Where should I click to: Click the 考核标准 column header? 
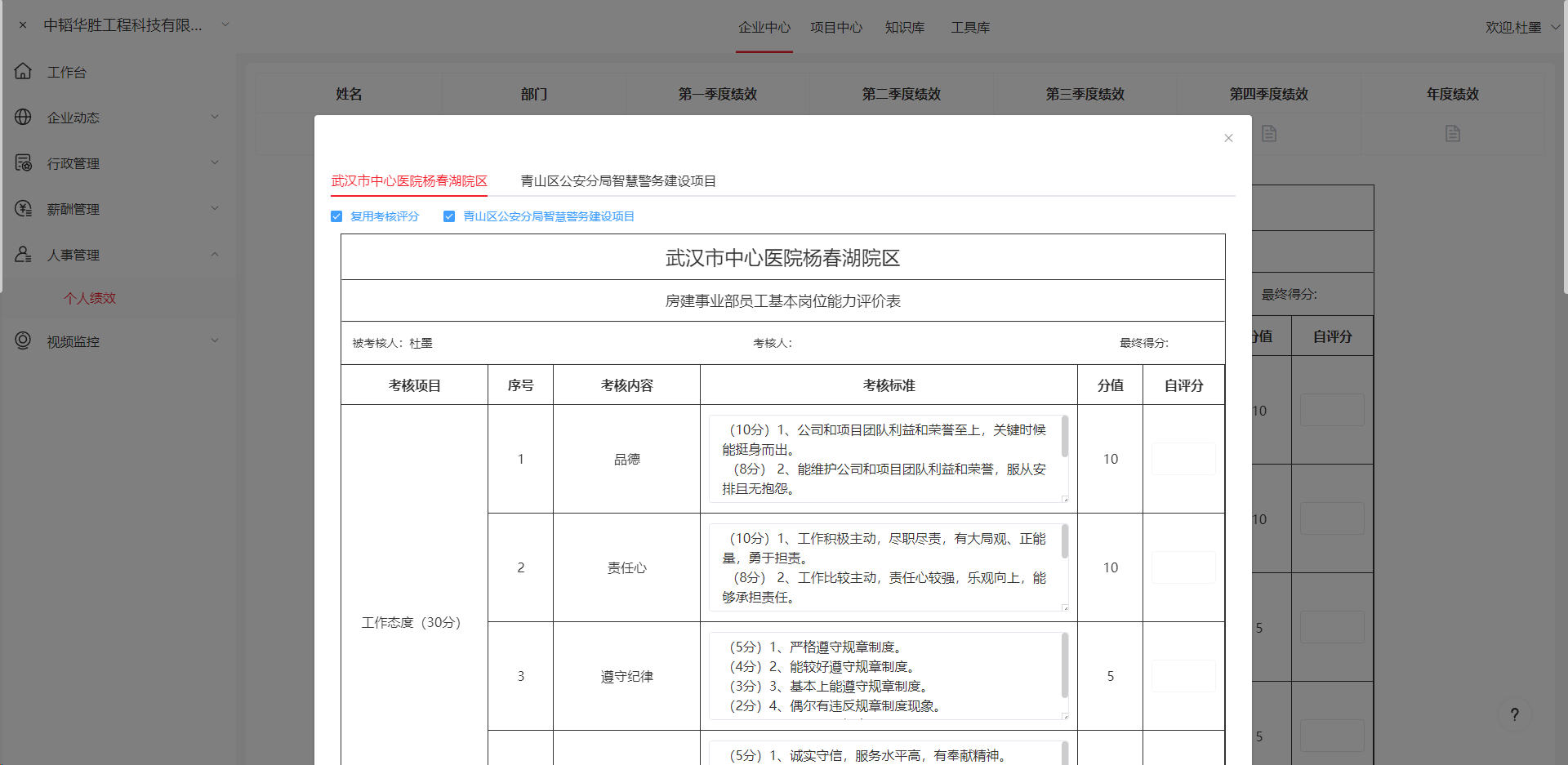tap(889, 385)
